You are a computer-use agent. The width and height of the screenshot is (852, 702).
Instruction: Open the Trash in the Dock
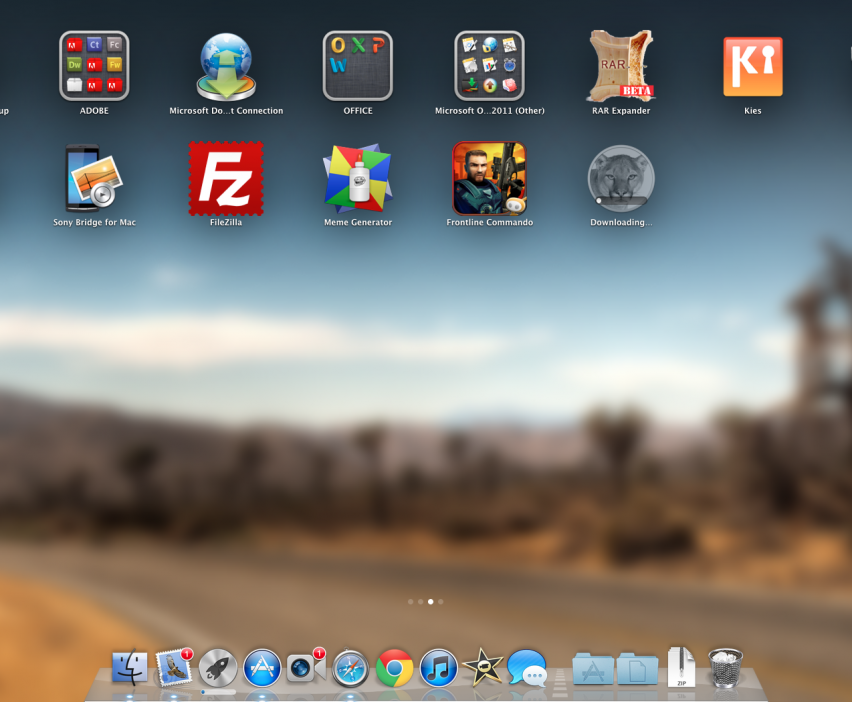pyautogui.click(x=725, y=668)
